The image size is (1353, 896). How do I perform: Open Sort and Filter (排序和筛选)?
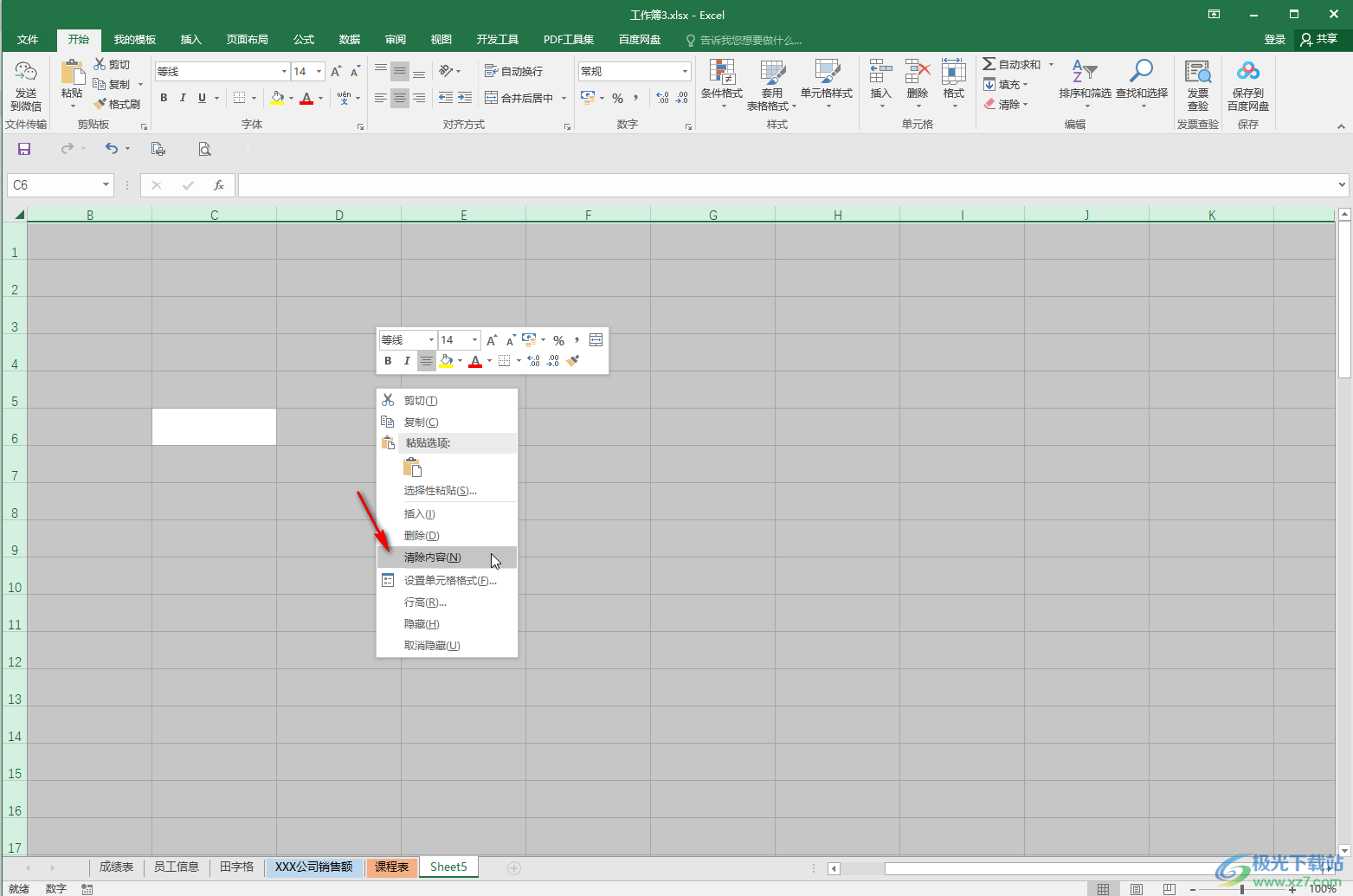coord(1085,84)
